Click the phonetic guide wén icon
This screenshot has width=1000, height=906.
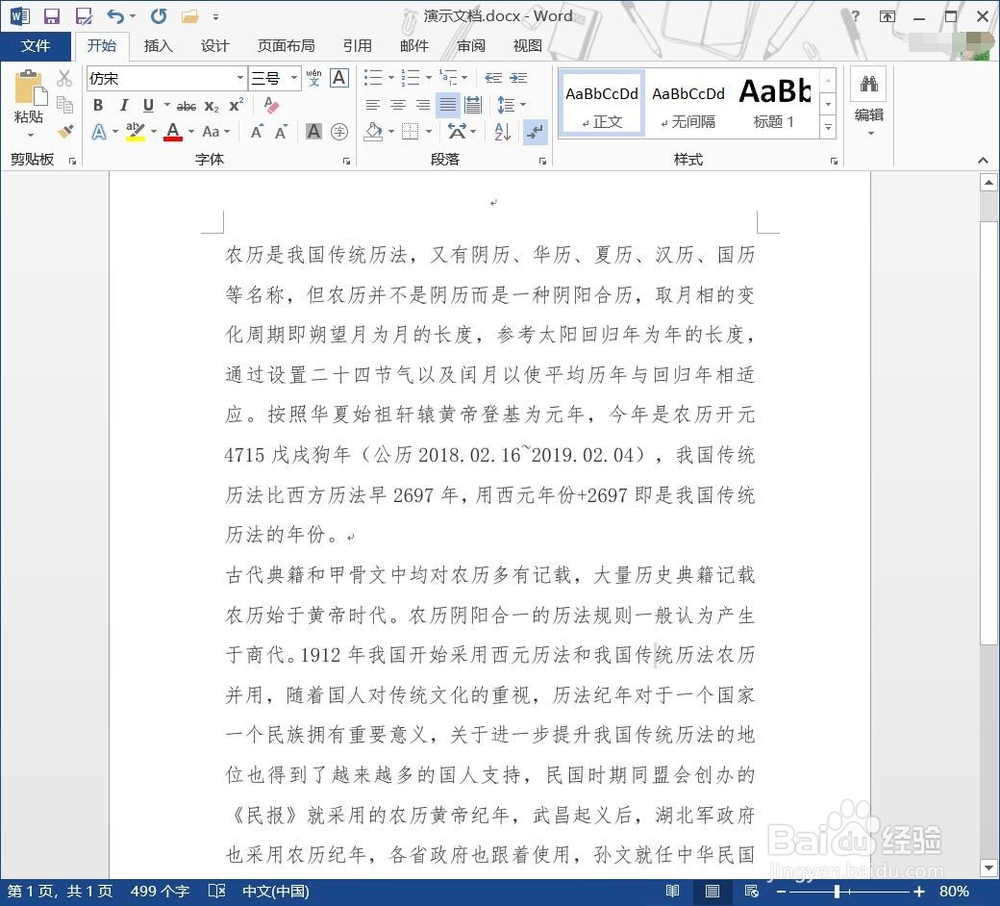[314, 78]
